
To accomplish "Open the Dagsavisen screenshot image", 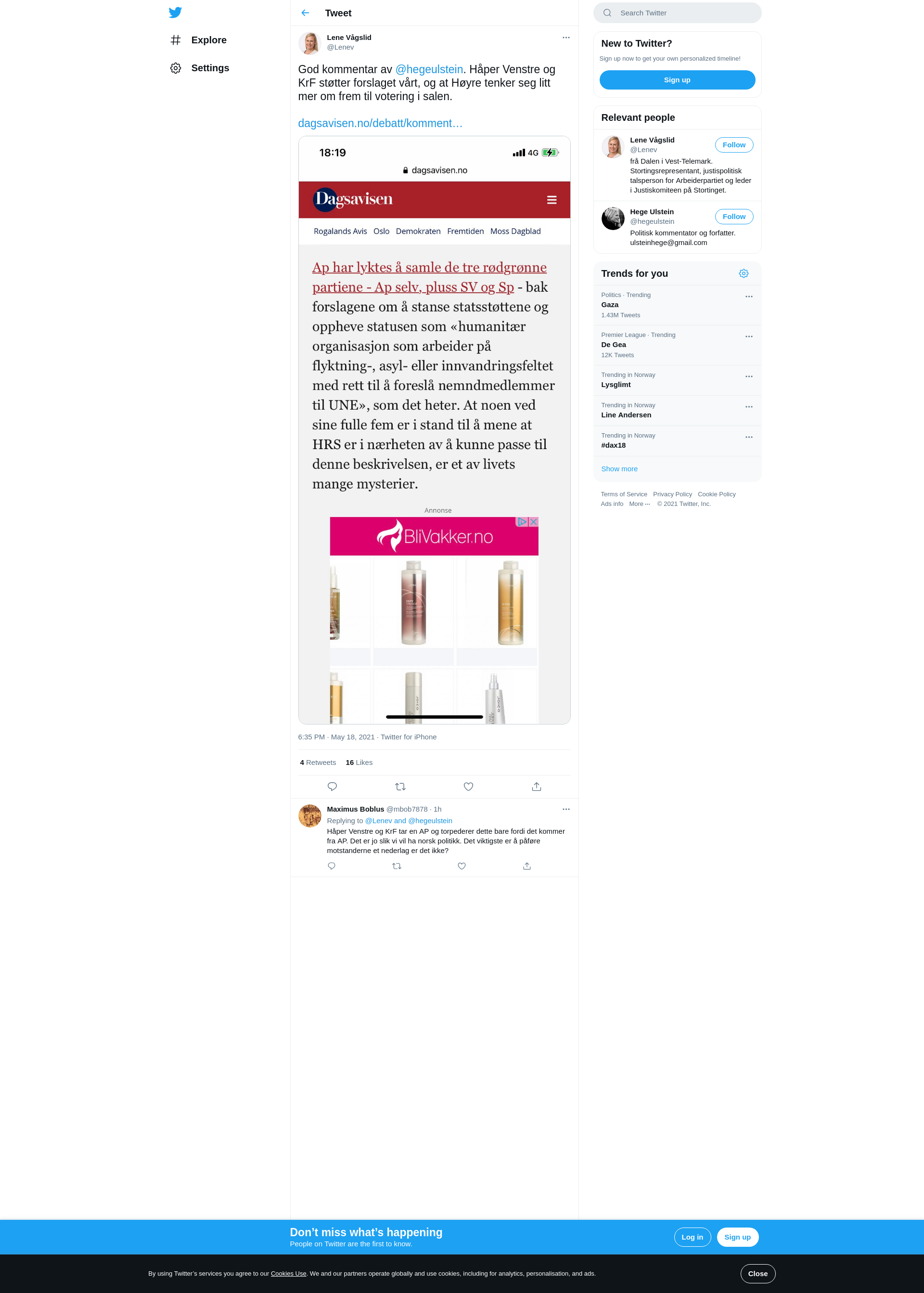I will click(434, 430).
